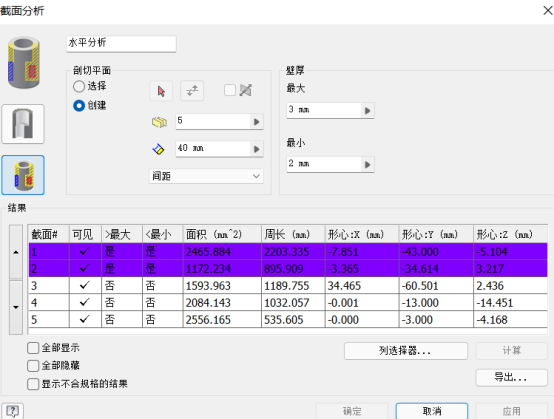Expand arrow of the 最小 2 mm field

[367, 165]
